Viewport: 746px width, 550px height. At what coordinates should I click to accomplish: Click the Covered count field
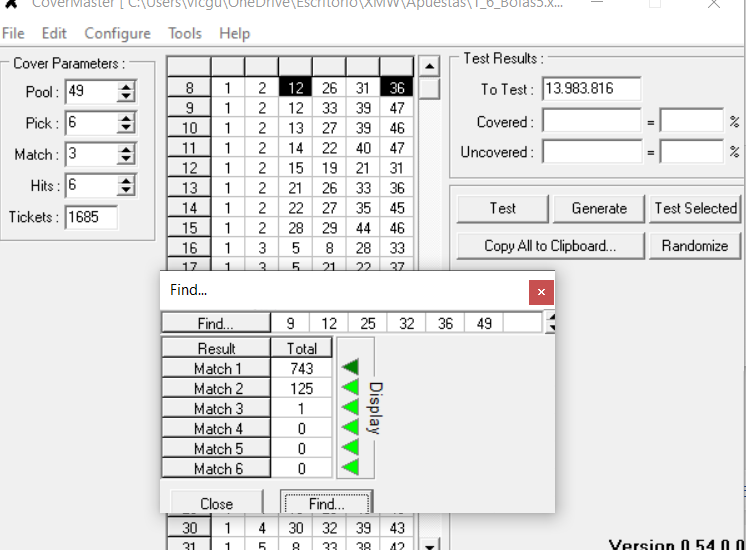tap(591, 121)
